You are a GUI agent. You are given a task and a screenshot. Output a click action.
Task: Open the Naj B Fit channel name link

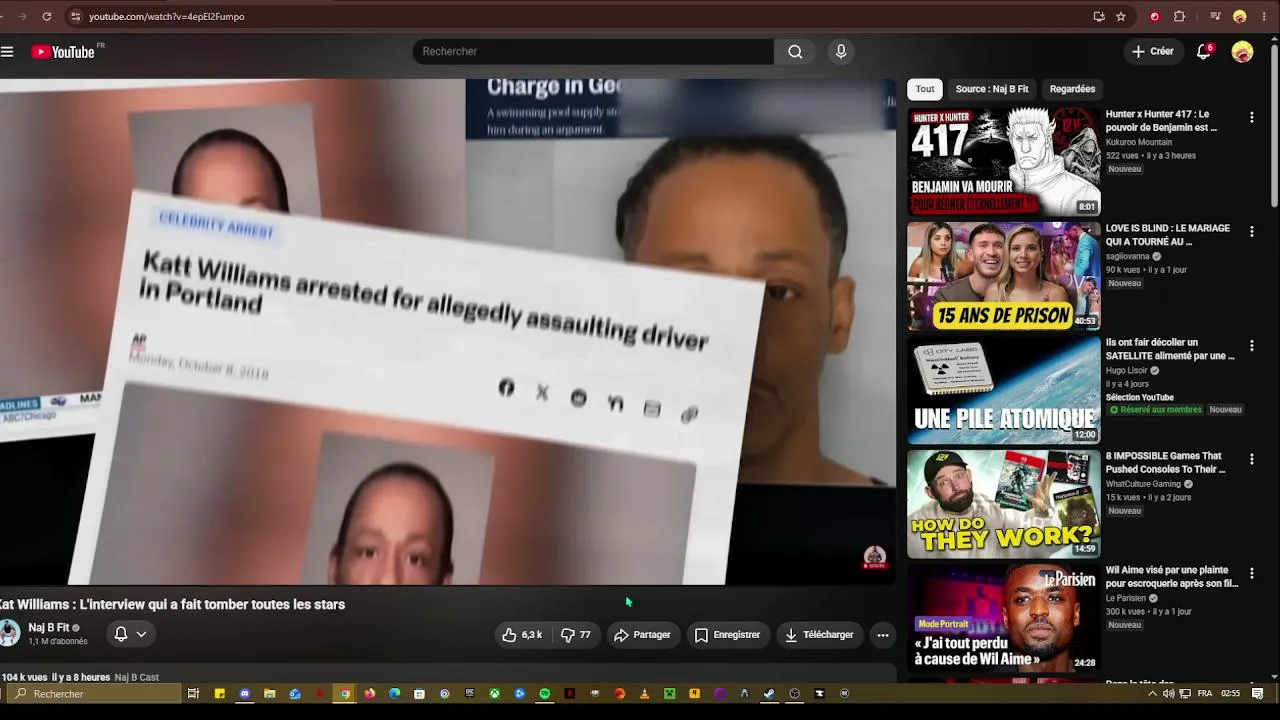(49, 628)
